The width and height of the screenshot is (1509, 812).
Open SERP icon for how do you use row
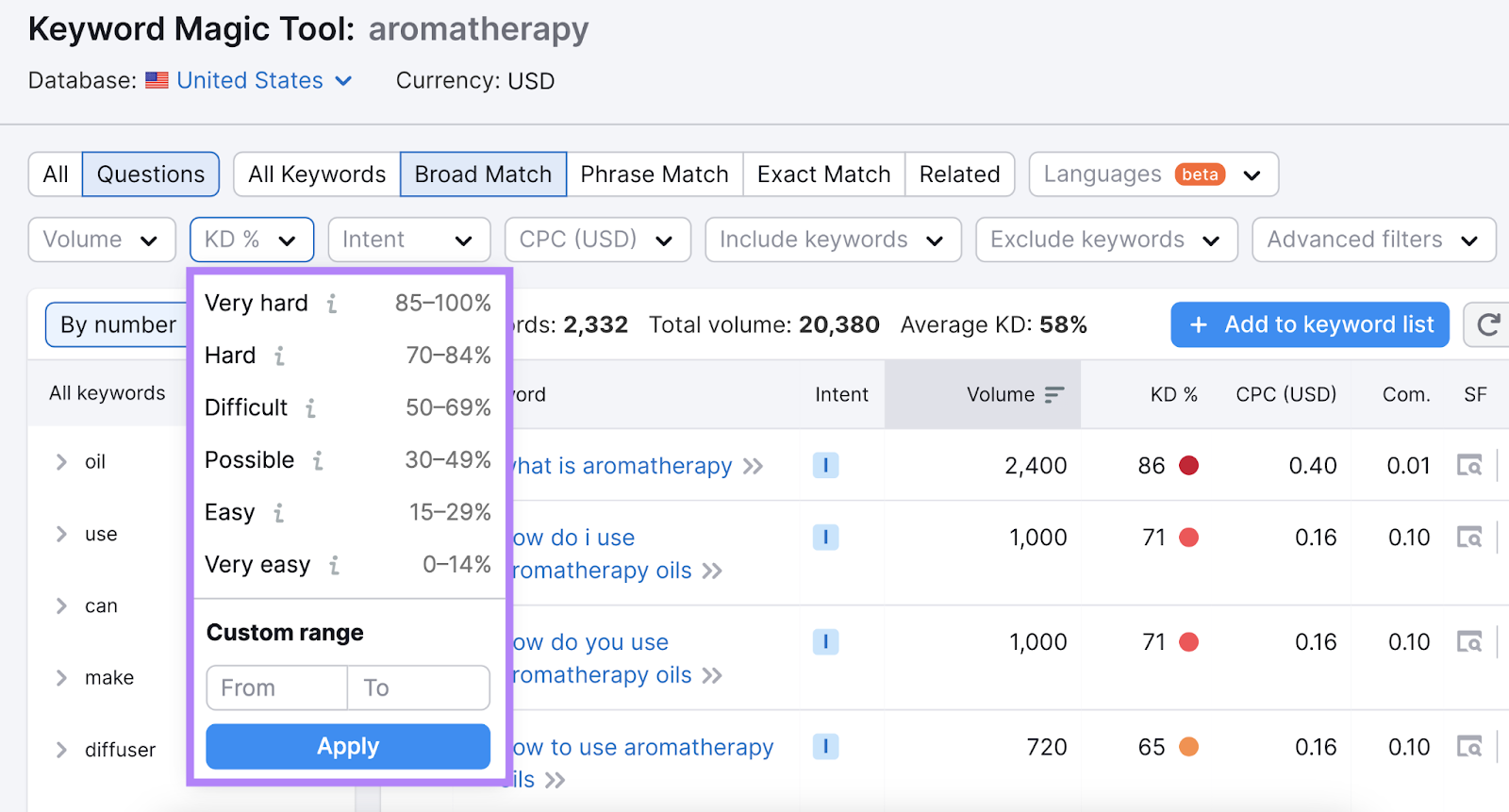pos(1469,641)
